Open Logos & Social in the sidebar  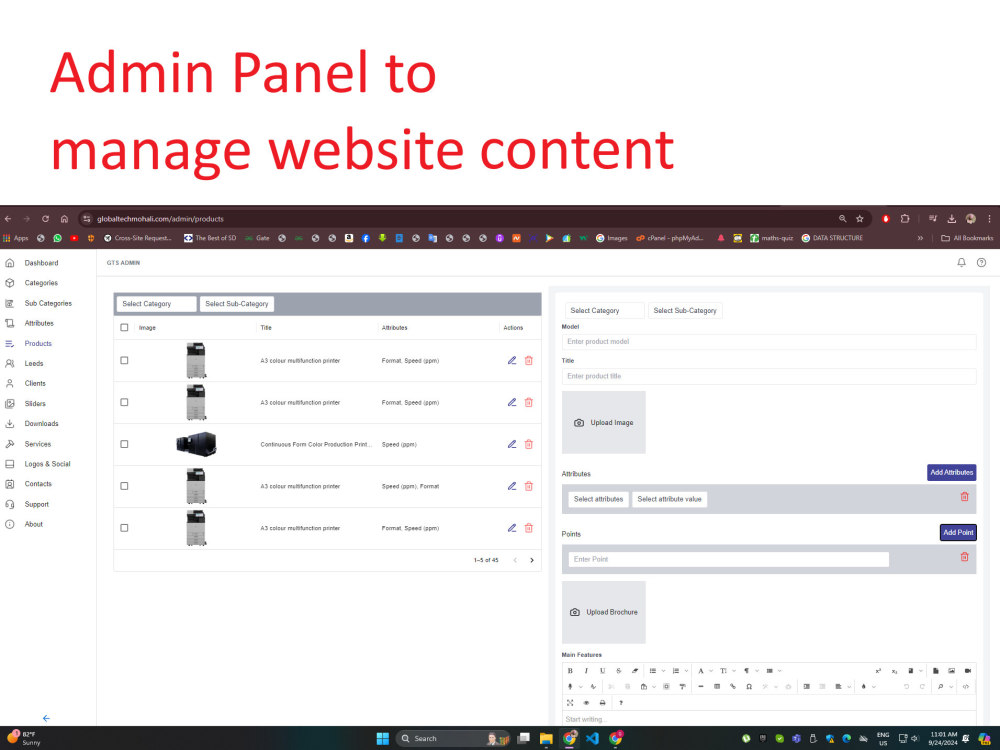47,464
